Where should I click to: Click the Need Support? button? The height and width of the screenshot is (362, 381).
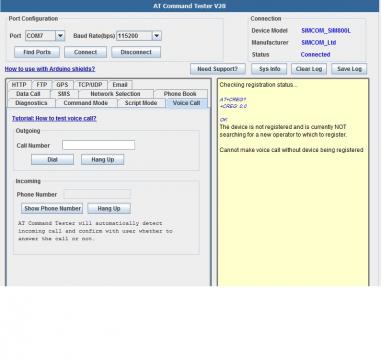click(x=218, y=69)
